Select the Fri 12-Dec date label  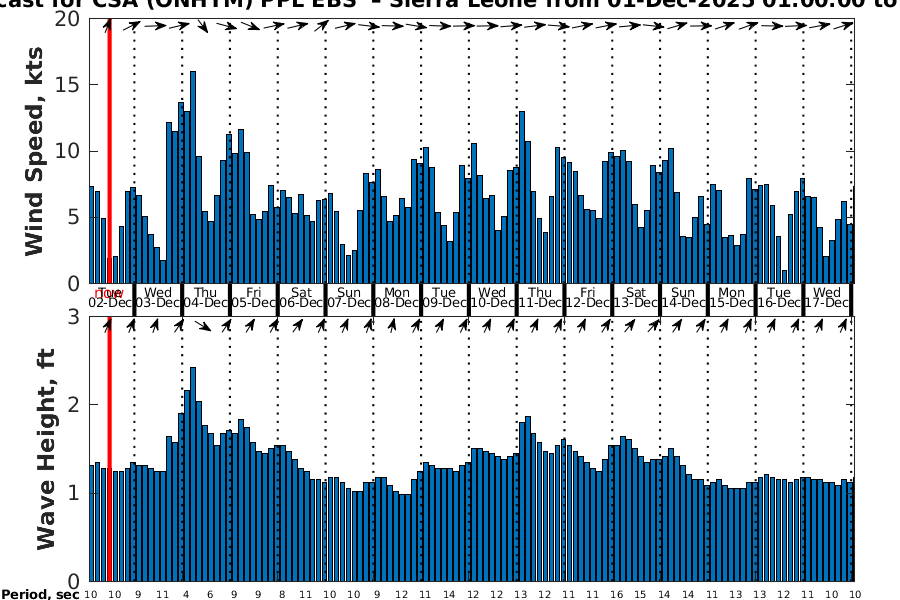588,297
